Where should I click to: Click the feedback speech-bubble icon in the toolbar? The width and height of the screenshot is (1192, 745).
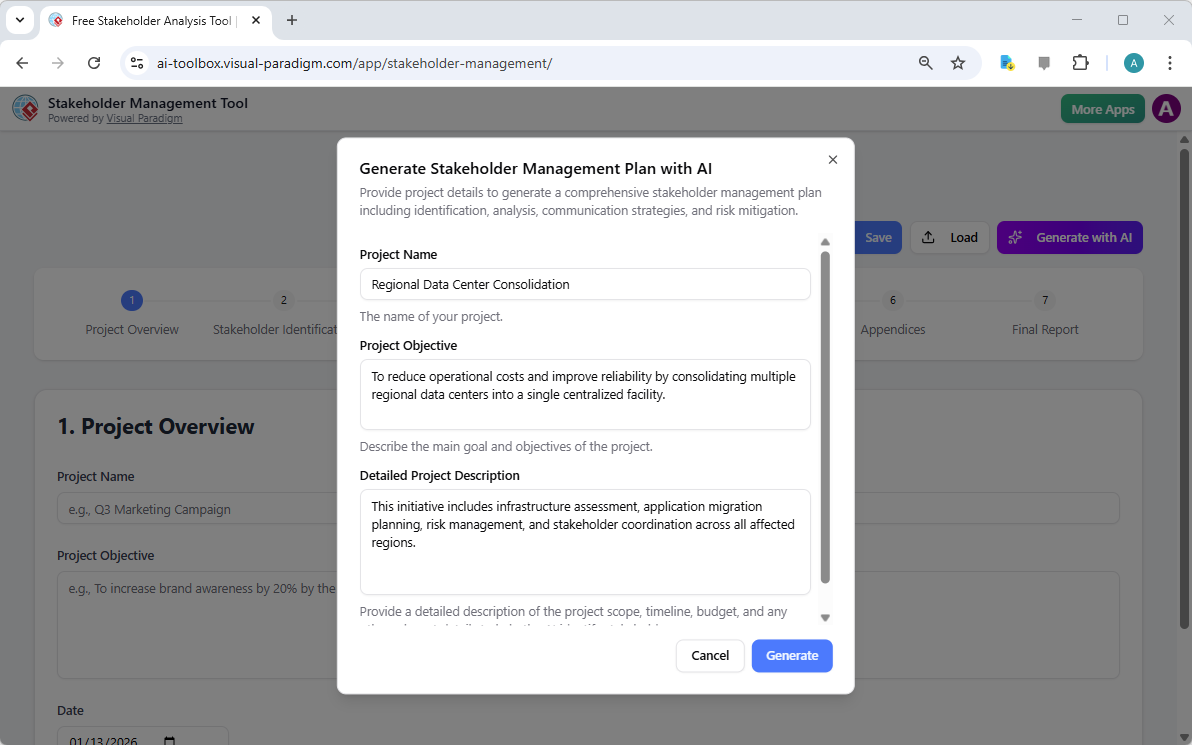coord(1044,62)
